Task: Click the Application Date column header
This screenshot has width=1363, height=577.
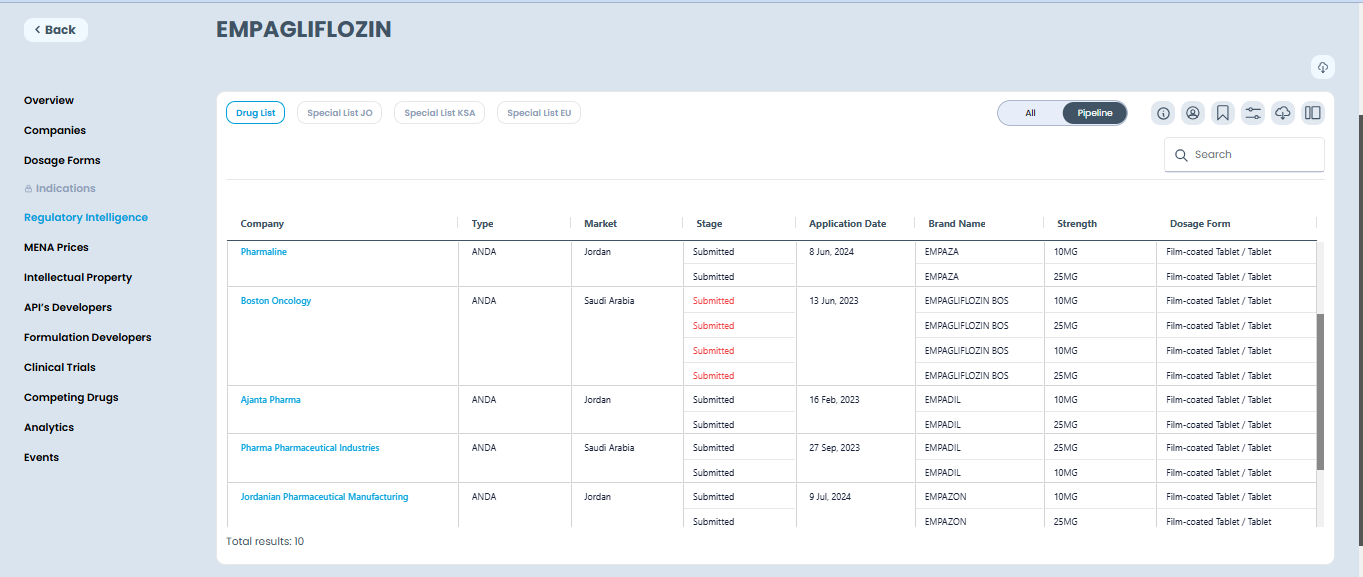Action: (848, 224)
